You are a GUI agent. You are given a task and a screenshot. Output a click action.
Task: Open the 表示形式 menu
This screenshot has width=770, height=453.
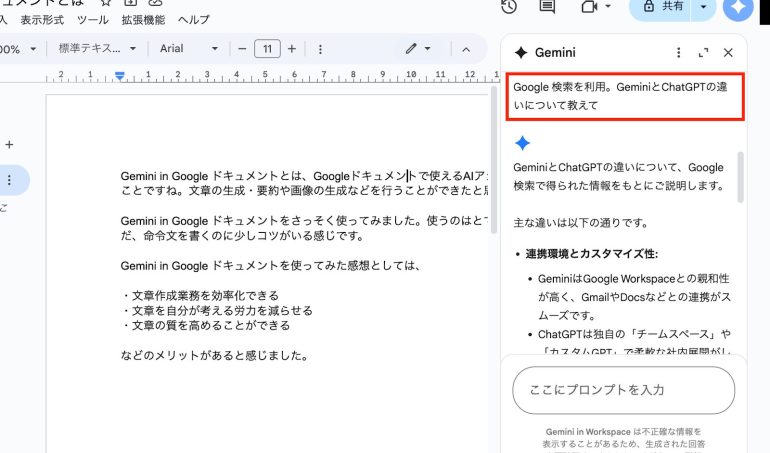[x=42, y=20]
